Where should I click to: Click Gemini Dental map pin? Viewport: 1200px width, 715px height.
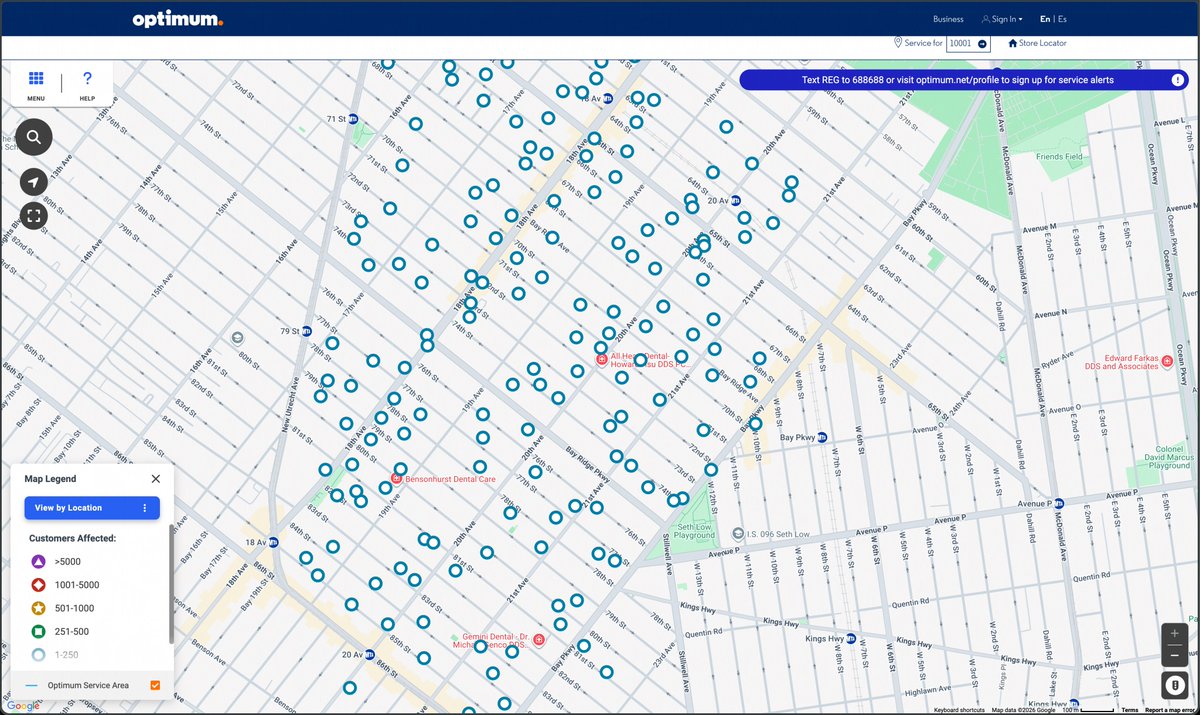pos(539,639)
